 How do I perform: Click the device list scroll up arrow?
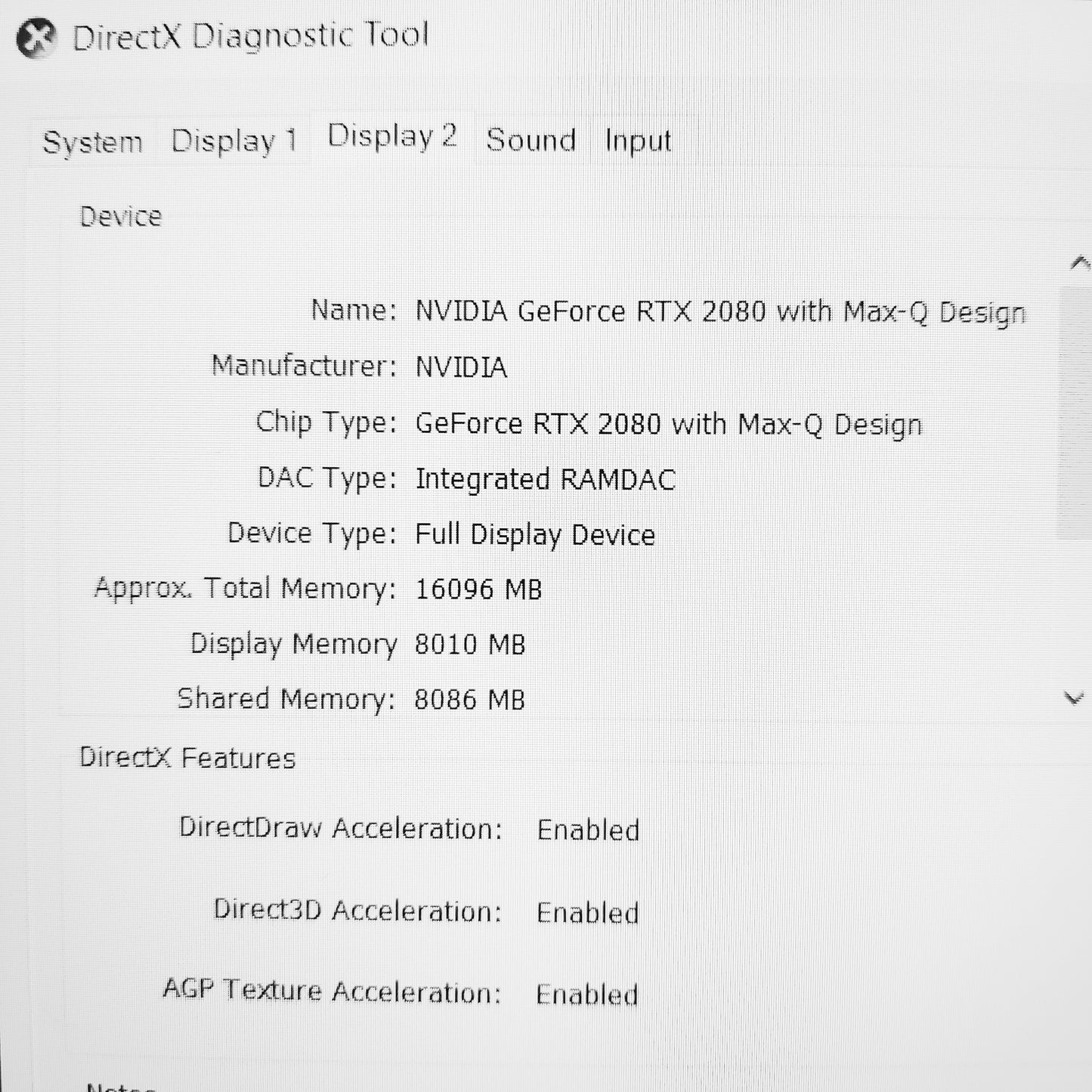(x=1078, y=264)
